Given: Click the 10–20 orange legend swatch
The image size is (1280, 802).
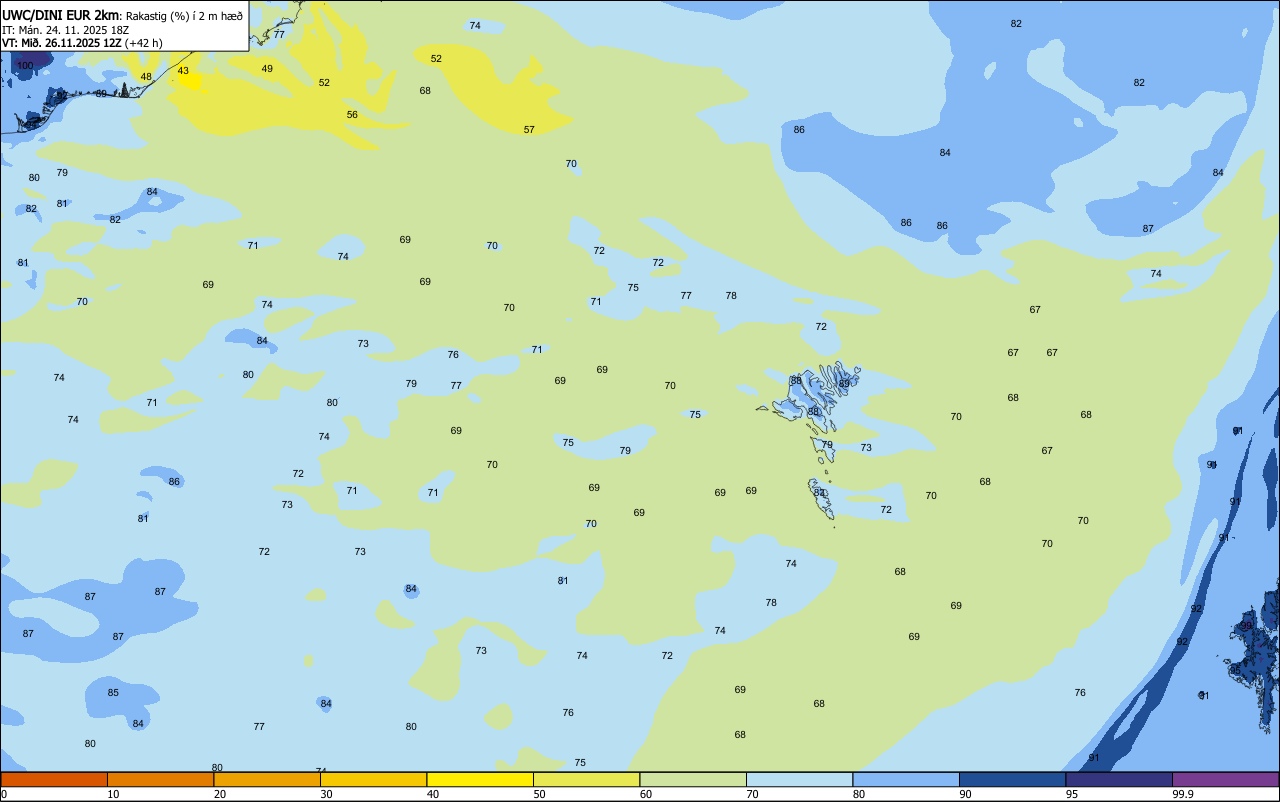Looking at the screenshot, I should 160,779.
